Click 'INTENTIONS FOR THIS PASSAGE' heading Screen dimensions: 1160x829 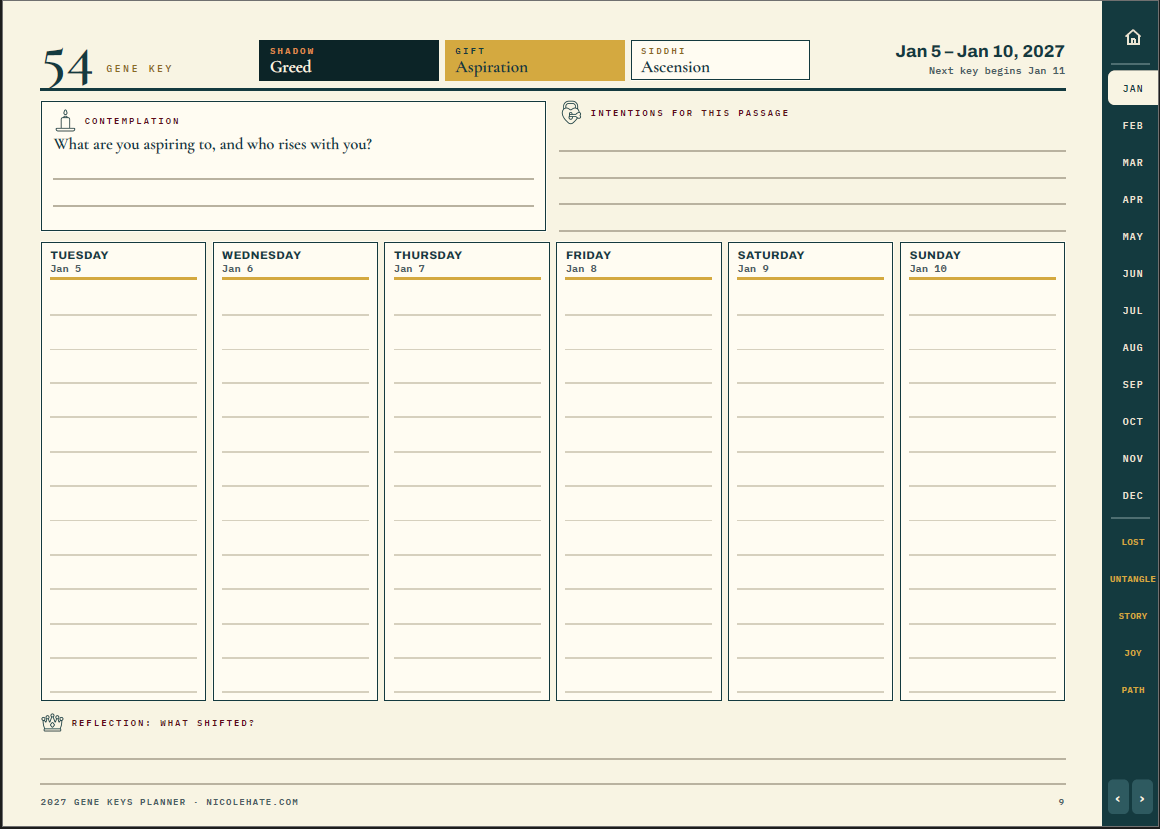(689, 113)
